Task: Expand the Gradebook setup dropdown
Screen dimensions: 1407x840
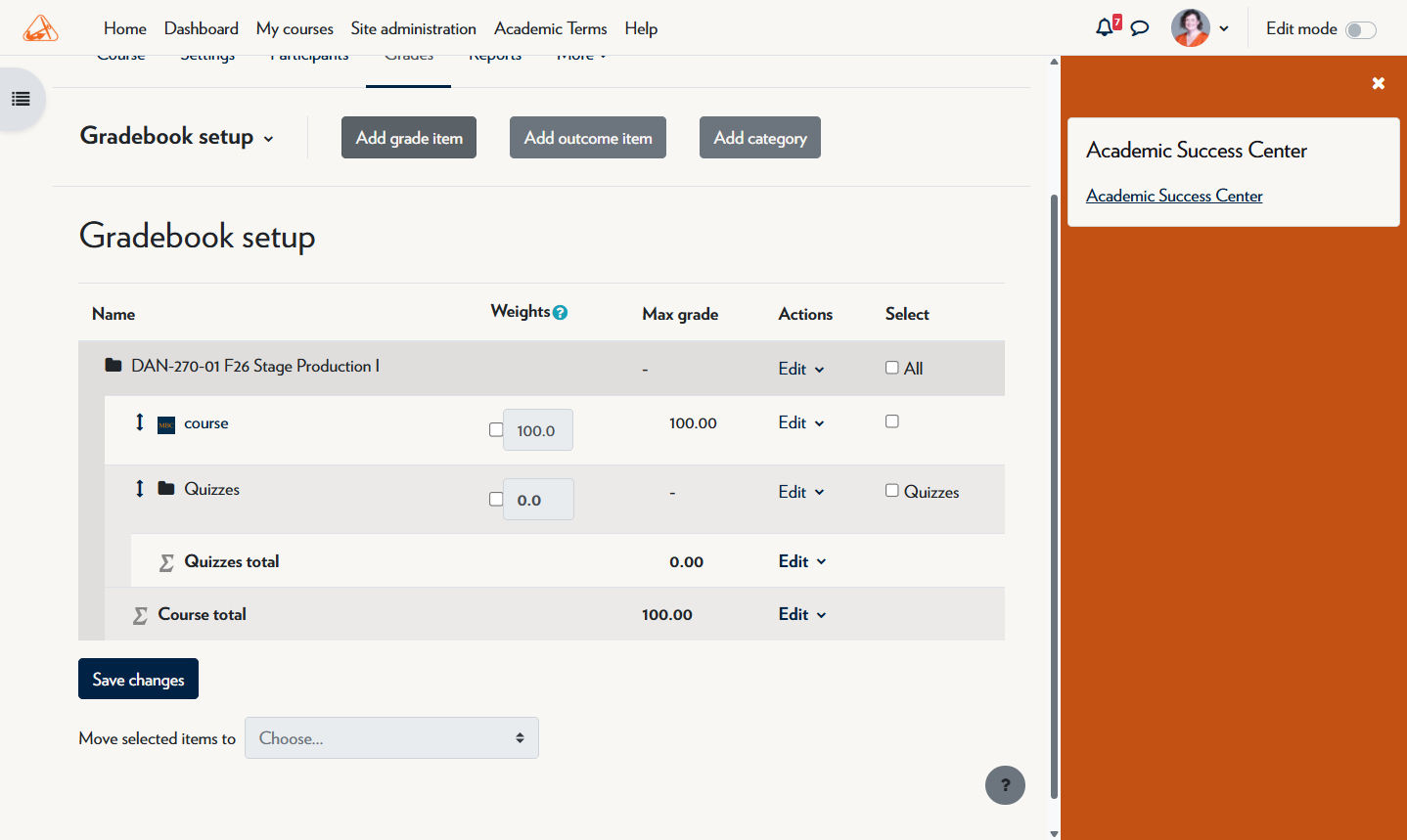Action: 177,137
